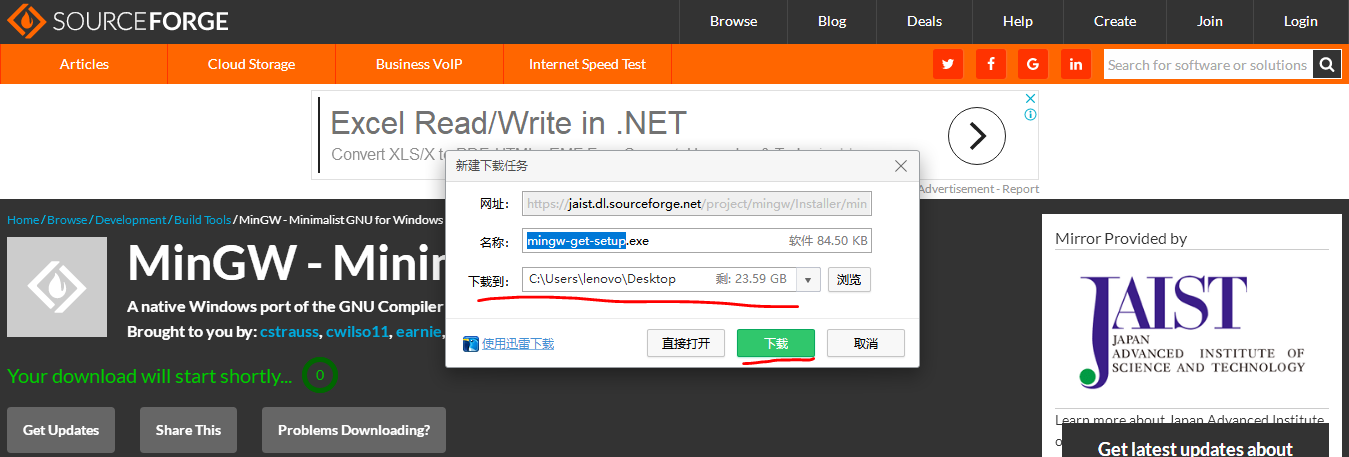The height and width of the screenshot is (457, 1349).
Task: Click the SourceForge logo
Action: point(118,21)
